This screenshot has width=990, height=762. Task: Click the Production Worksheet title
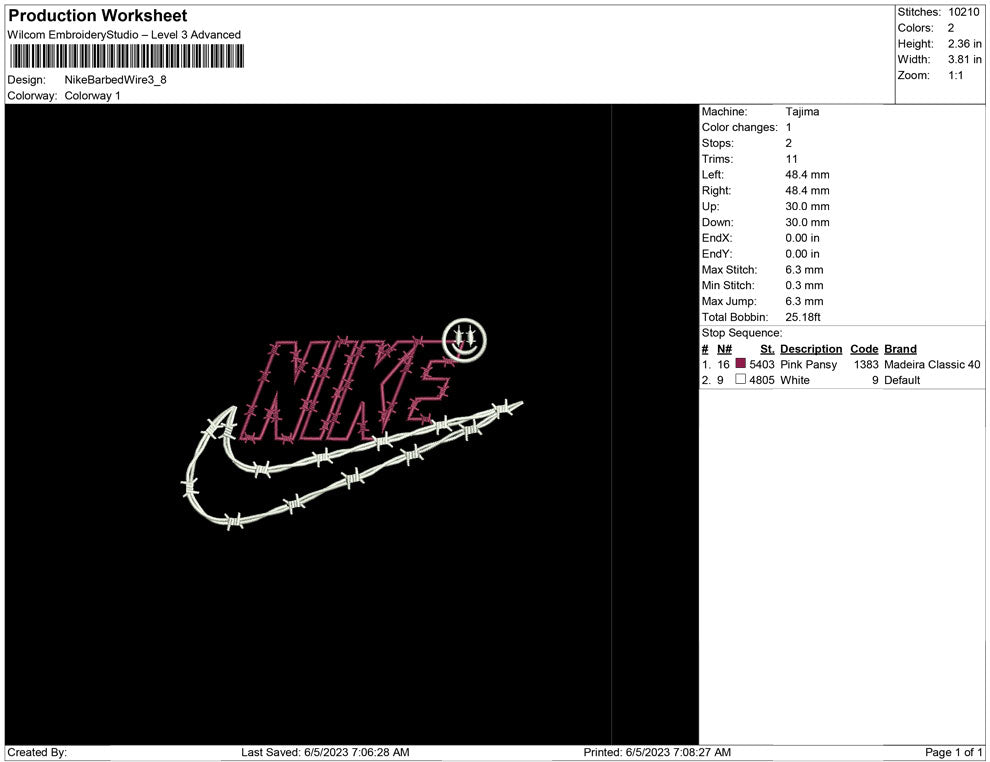98,16
